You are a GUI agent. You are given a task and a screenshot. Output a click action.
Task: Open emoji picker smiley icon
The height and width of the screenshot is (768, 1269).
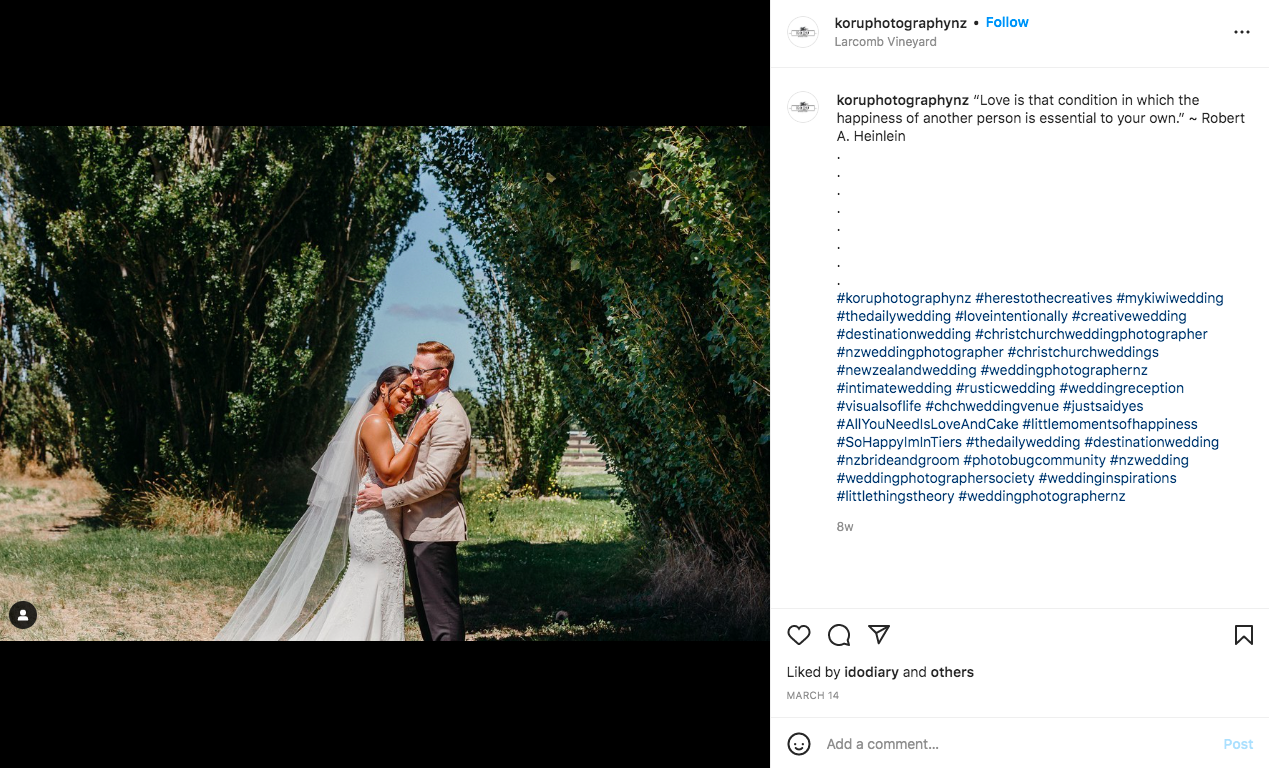pyautogui.click(x=798, y=744)
